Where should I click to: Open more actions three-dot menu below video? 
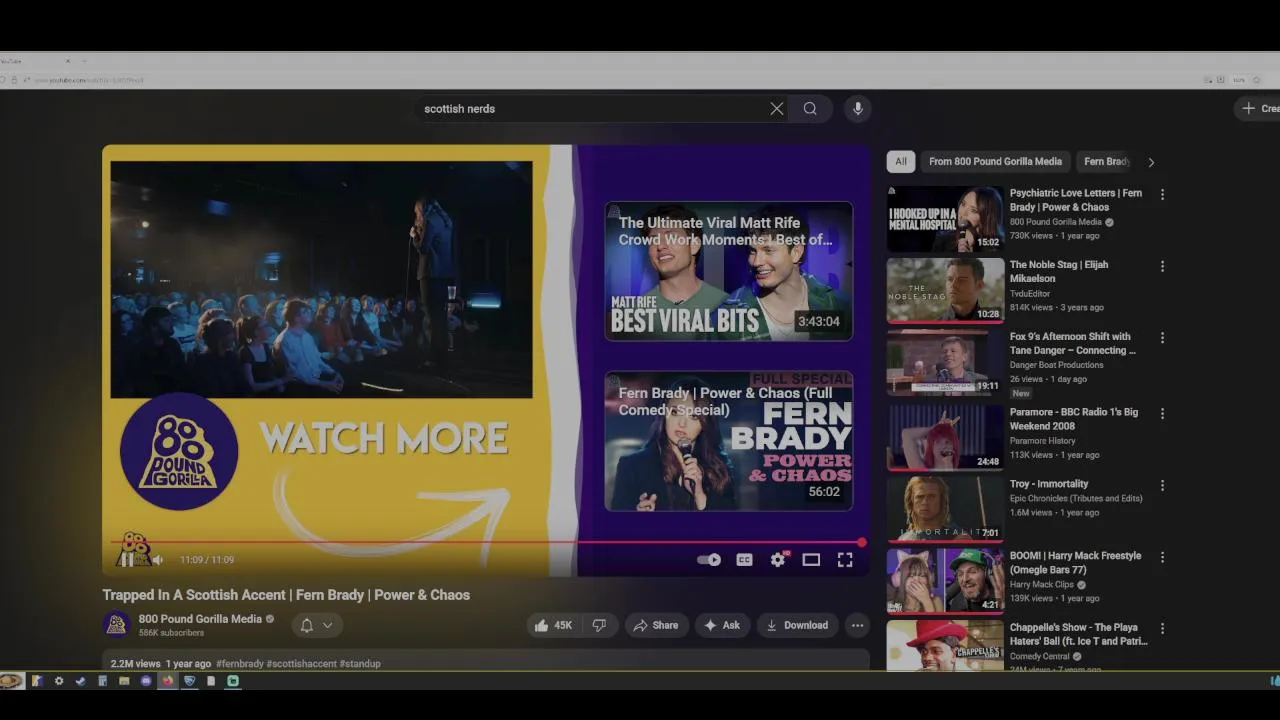point(857,625)
